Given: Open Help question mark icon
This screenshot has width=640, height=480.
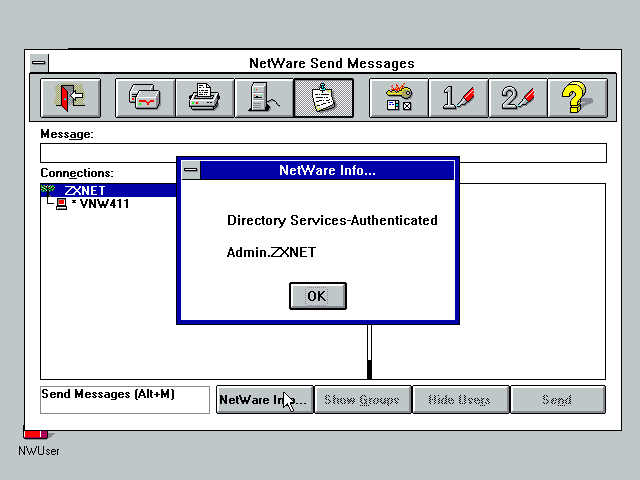Looking at the screenshot, I should pos(578,98).
